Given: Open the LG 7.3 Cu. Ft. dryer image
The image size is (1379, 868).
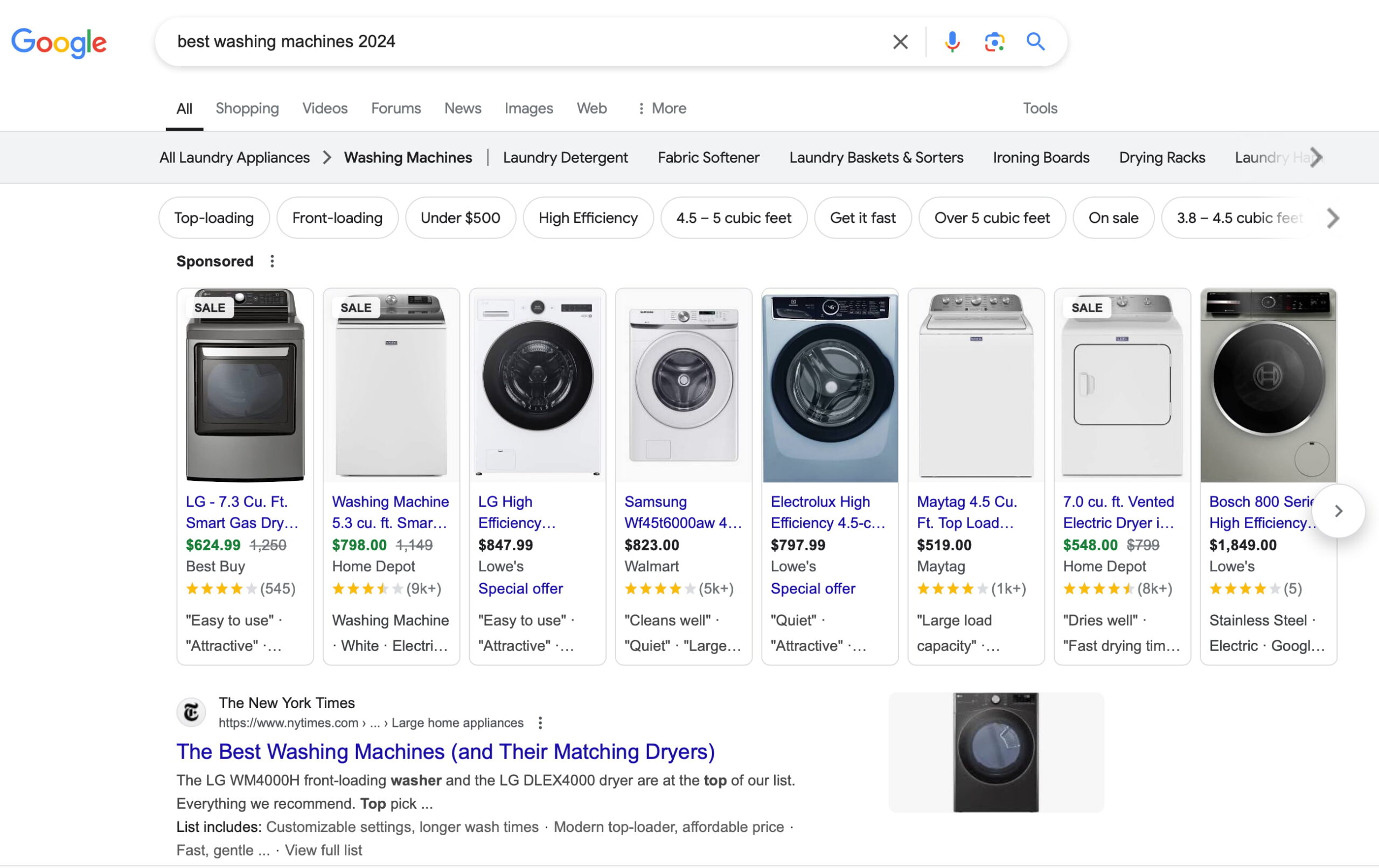Looking at the screenshot, I should pos(245,386).
